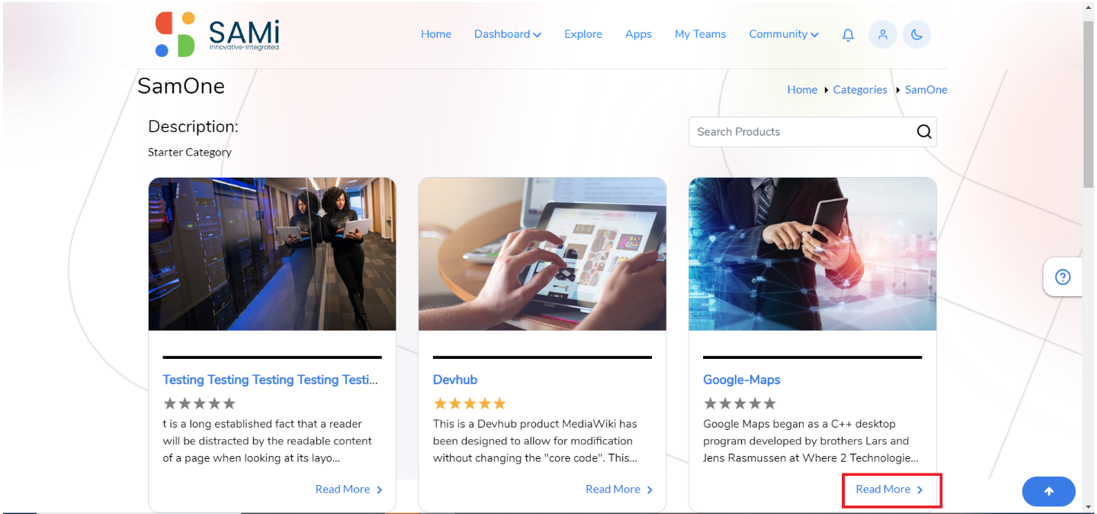The height and width of the screenshot is (514, 1097).
Task: Open the user profile icon
Action: coord(883,34)
